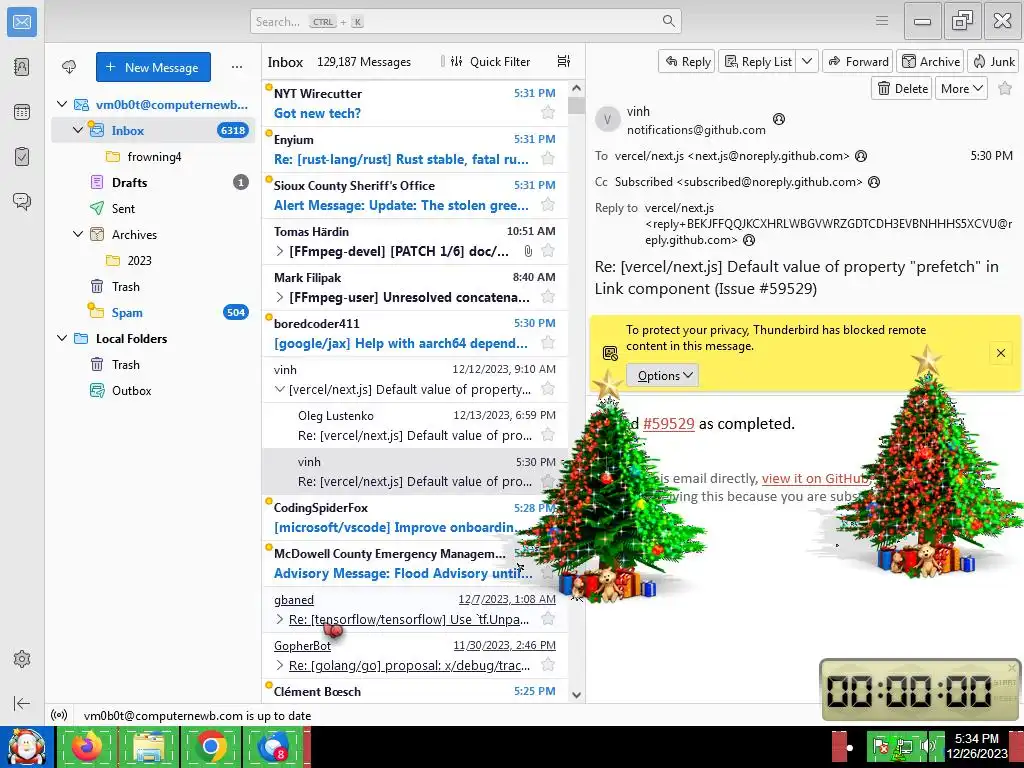Star the Mark Filipak message
Viewport: 1024px width, 768px height.
coord(548,297)
